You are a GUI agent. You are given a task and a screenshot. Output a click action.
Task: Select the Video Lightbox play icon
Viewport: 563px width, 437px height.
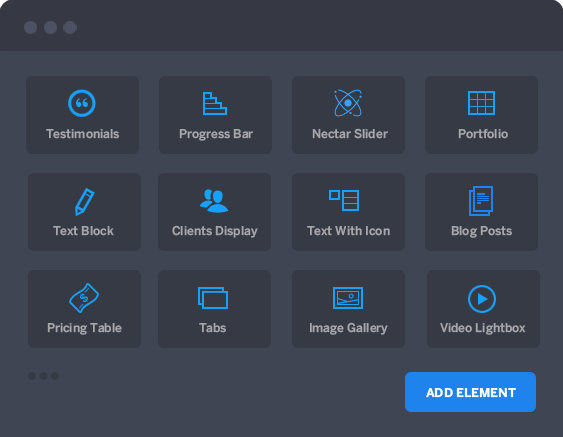(482, 299)
